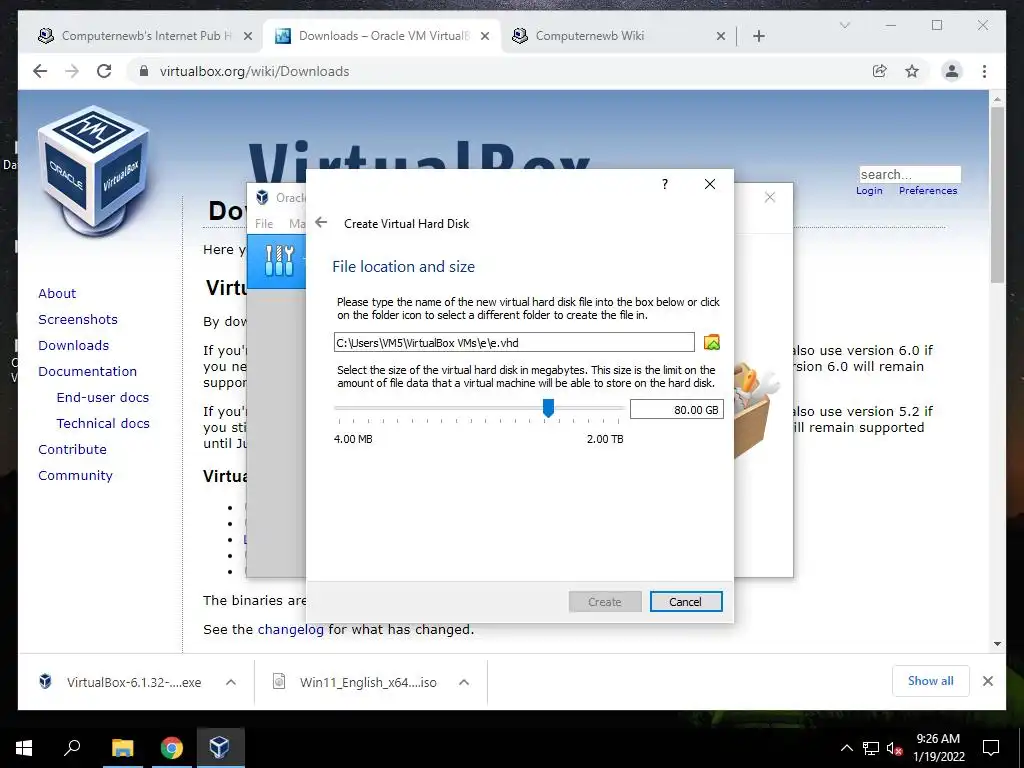Reload the VirtualBox downloads page
This screenshot has width=1024, height=768.
104,71
